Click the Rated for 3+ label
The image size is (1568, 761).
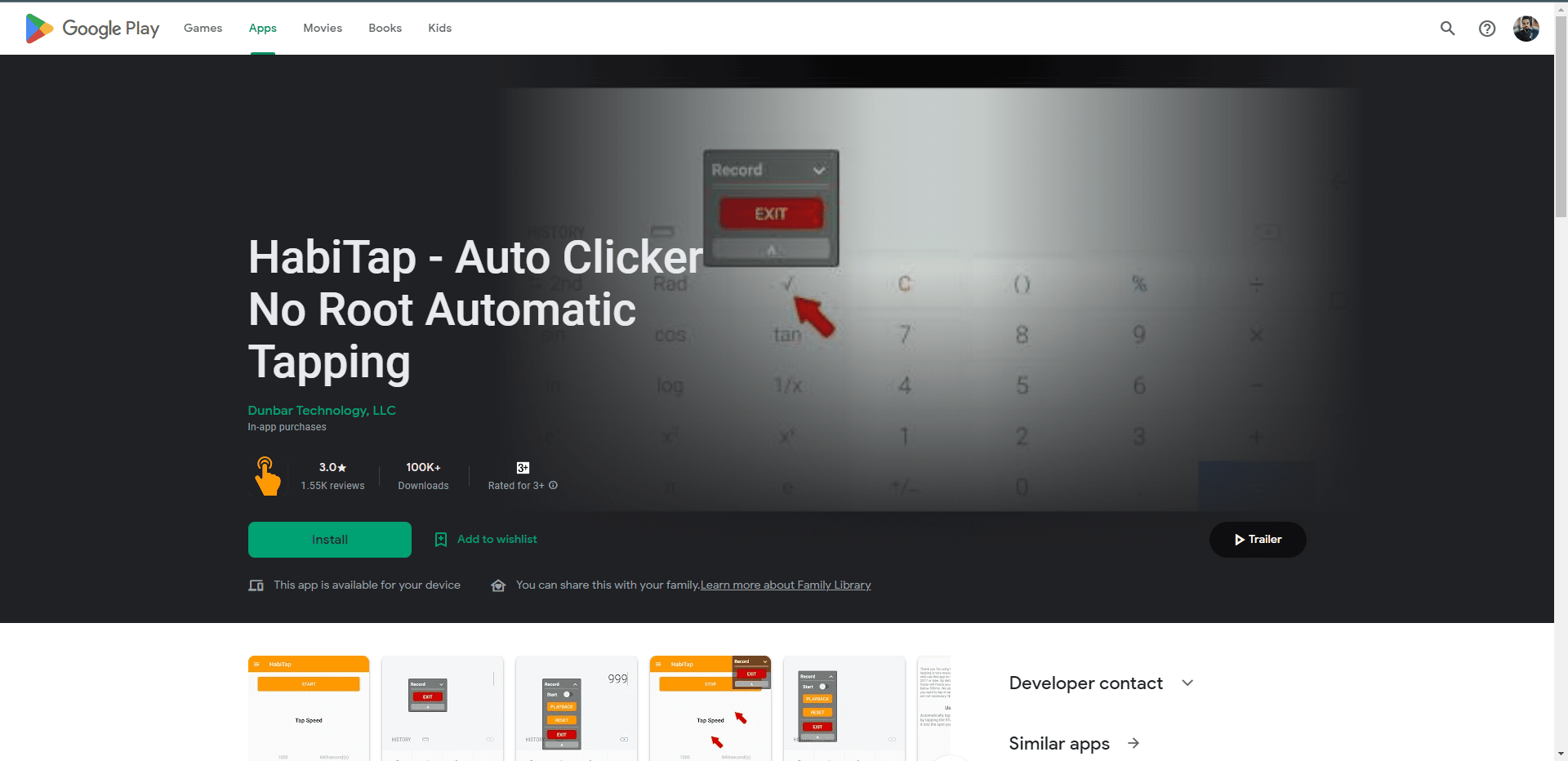(x=516, y=486)
